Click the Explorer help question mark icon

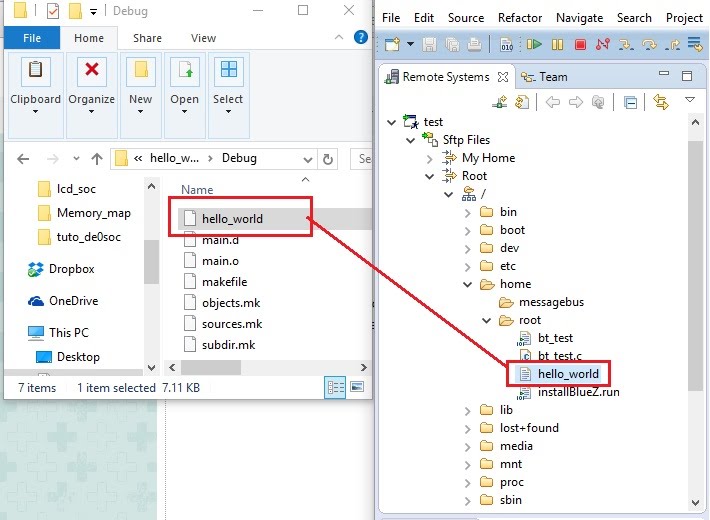tap(360, 37)
